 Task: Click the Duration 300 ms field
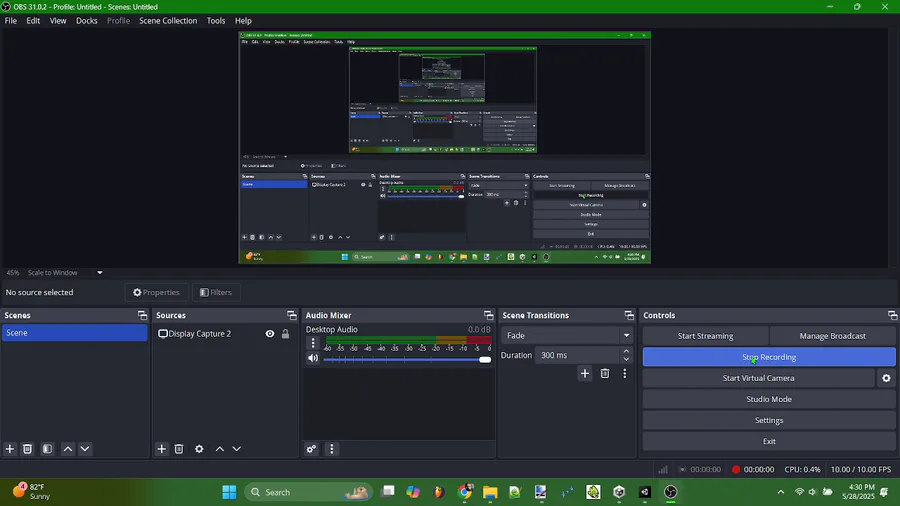(x=579, y=355)
